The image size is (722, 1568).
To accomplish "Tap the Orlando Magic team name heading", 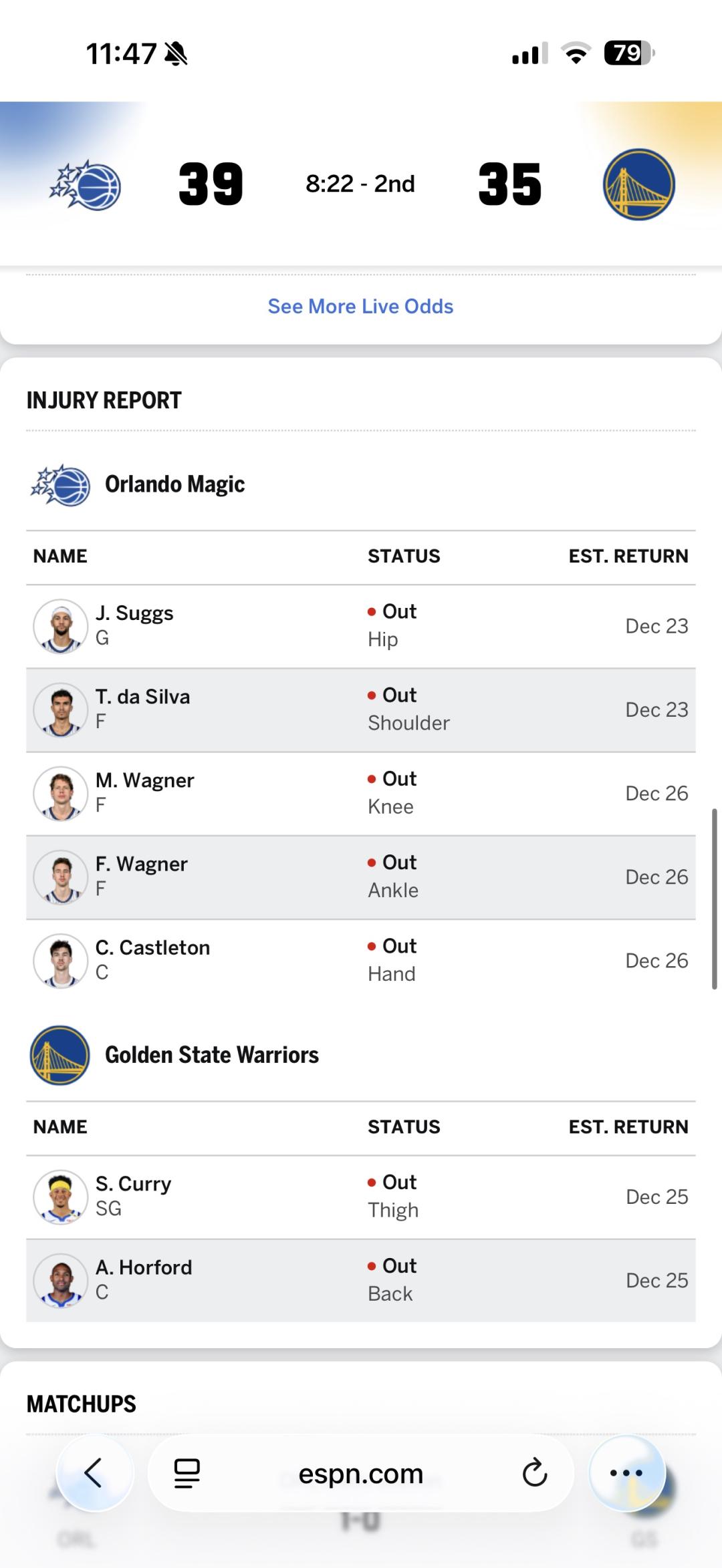I will tap(175, 484).
